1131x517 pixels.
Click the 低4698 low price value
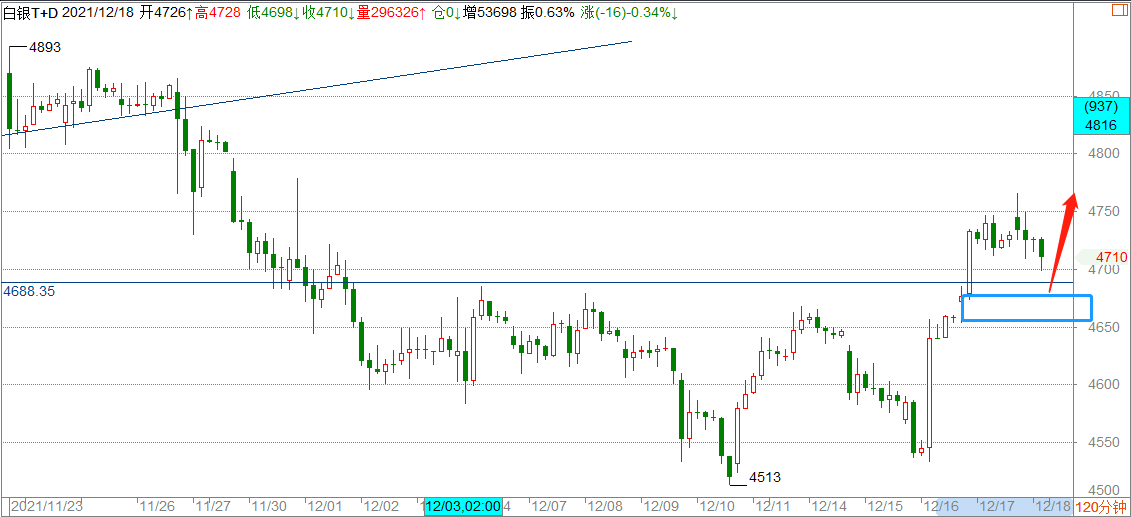tap(273, 12)
